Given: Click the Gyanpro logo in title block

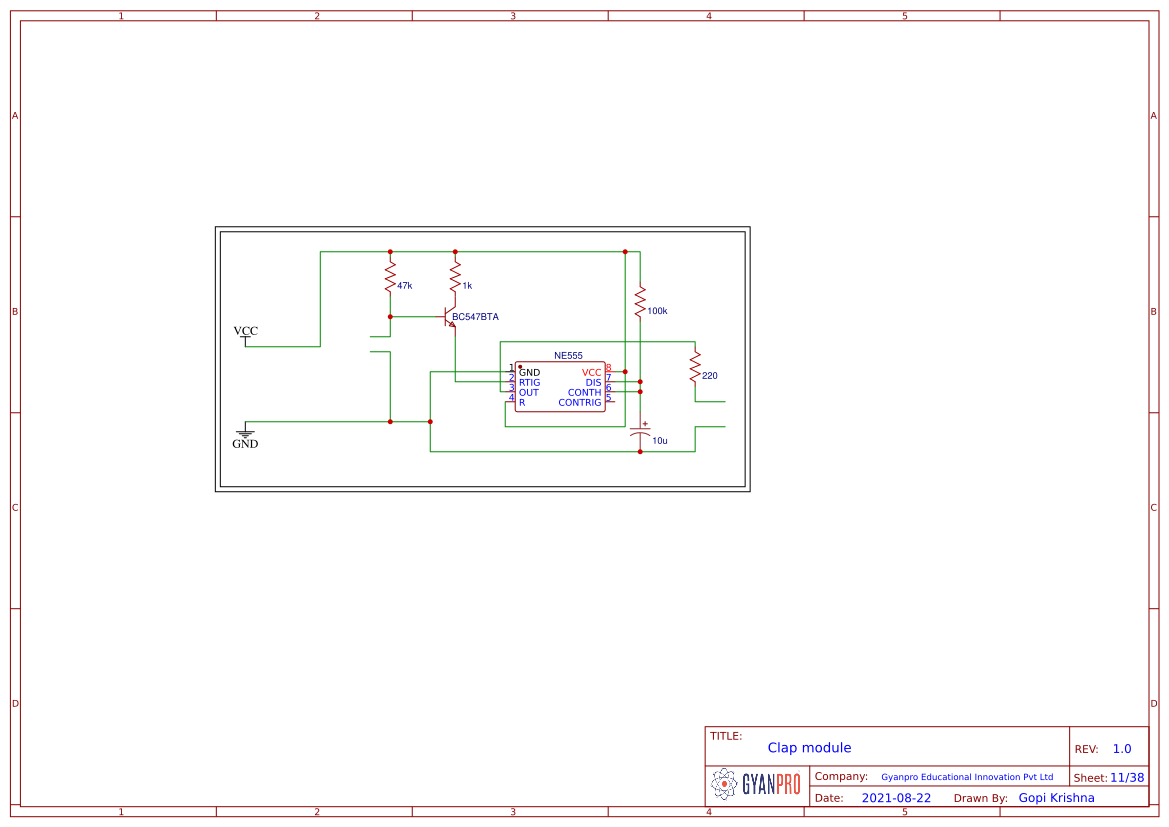Looking at the screenshot, I should point(756,785).
